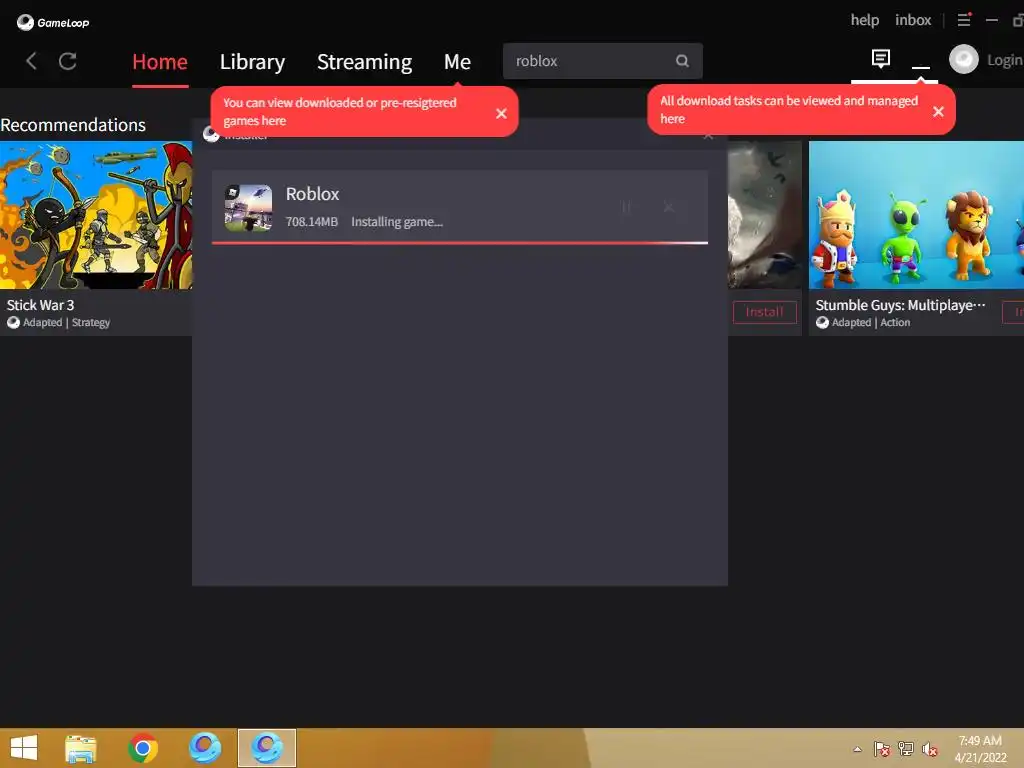The height and width of the screenshot is (768, 1024).
Task: Click the search magnifier icon
Action: (x=682, y=61)
